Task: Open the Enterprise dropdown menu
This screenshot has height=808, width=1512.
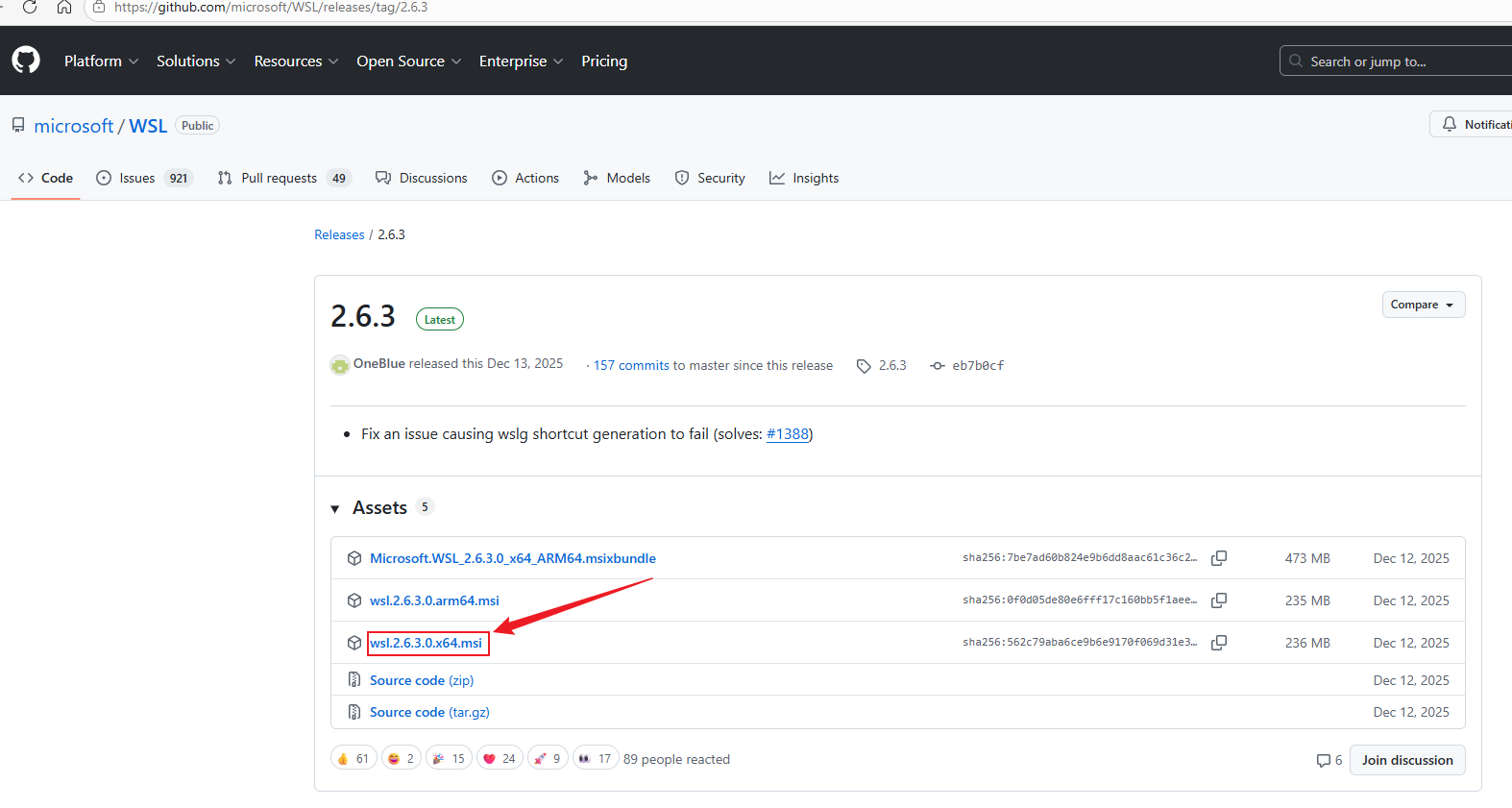Action: (x=522, y=61)
